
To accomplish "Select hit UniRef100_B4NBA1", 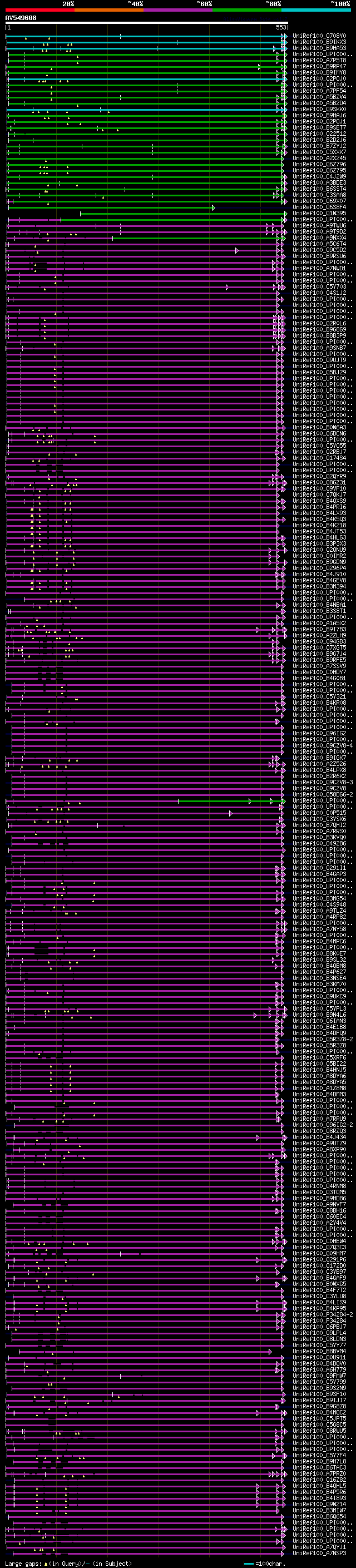I will point(319,605).
